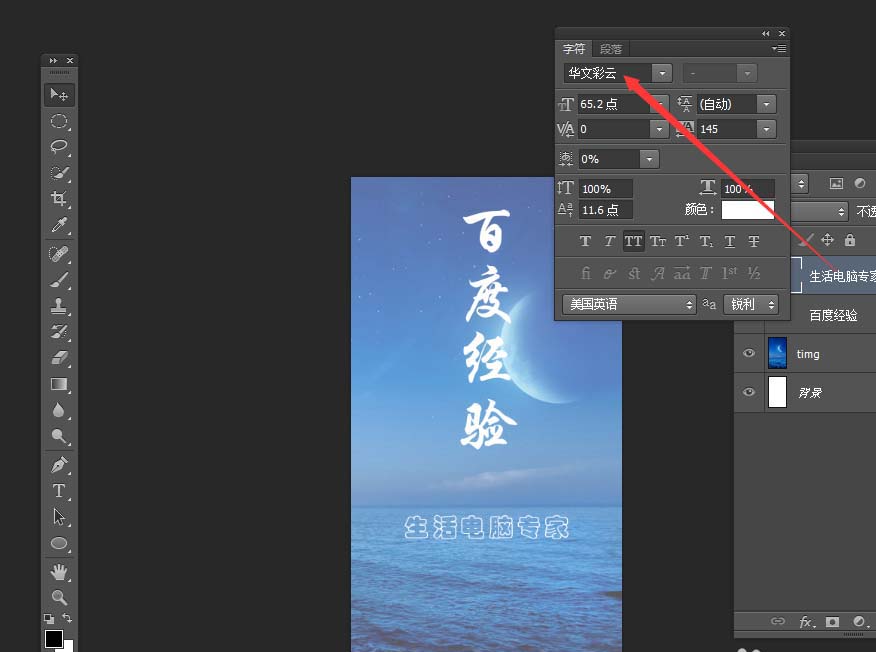Select the Hand tool
This screenshot has width=876, height=652.
click(59, 572)
